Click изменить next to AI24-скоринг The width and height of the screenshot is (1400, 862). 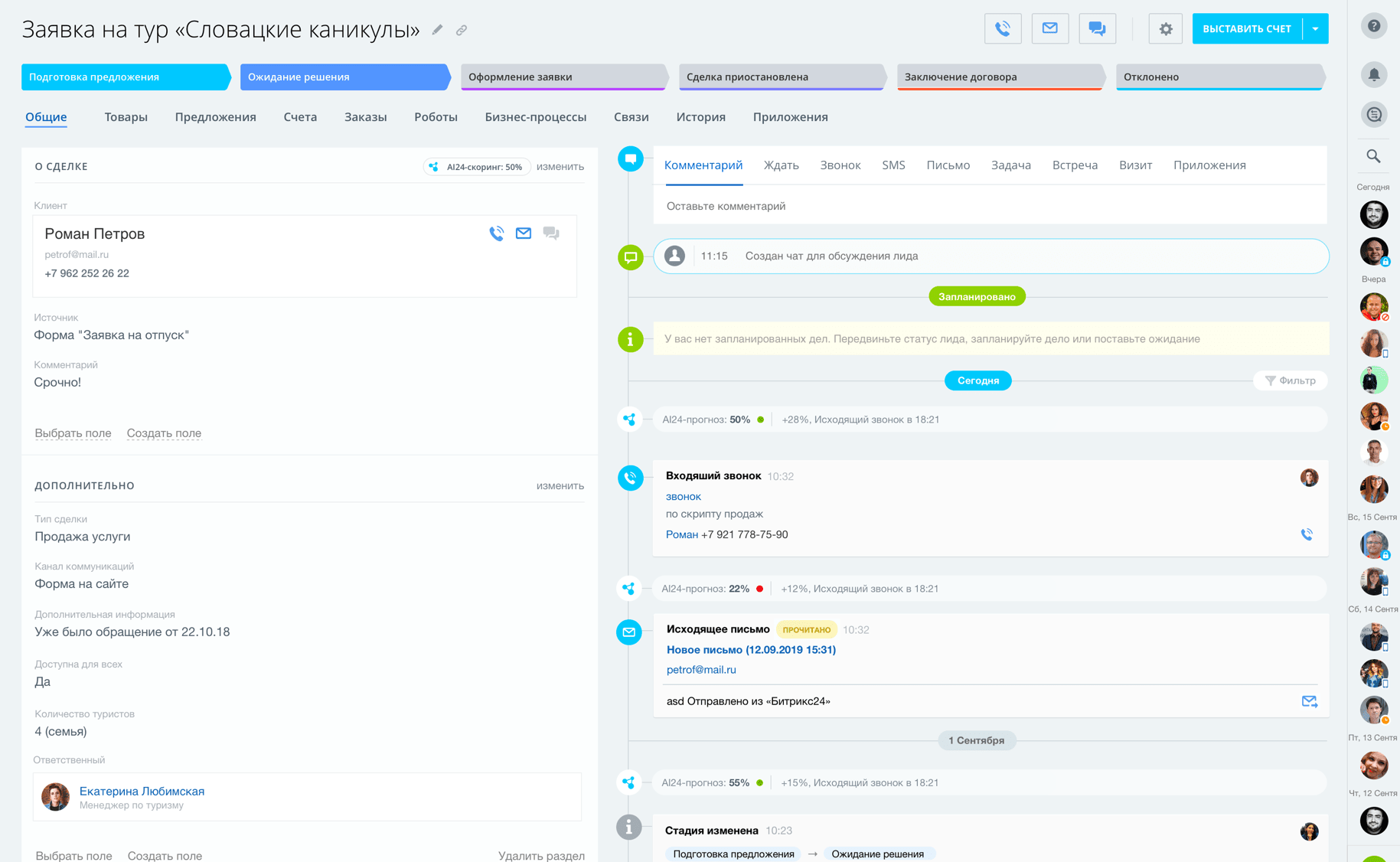coord(560,167)
